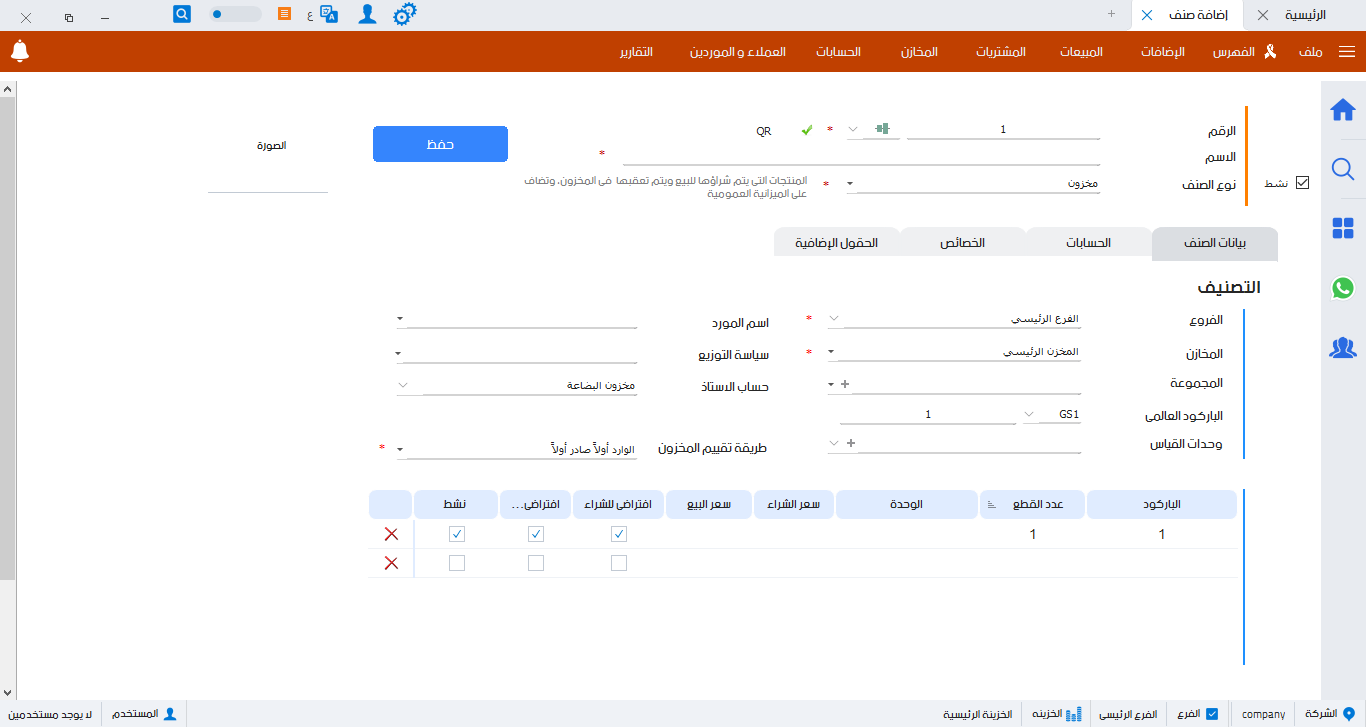
Task: Expand the طريقة تقييم المخزون dropdown
Action: pos(400,449)
